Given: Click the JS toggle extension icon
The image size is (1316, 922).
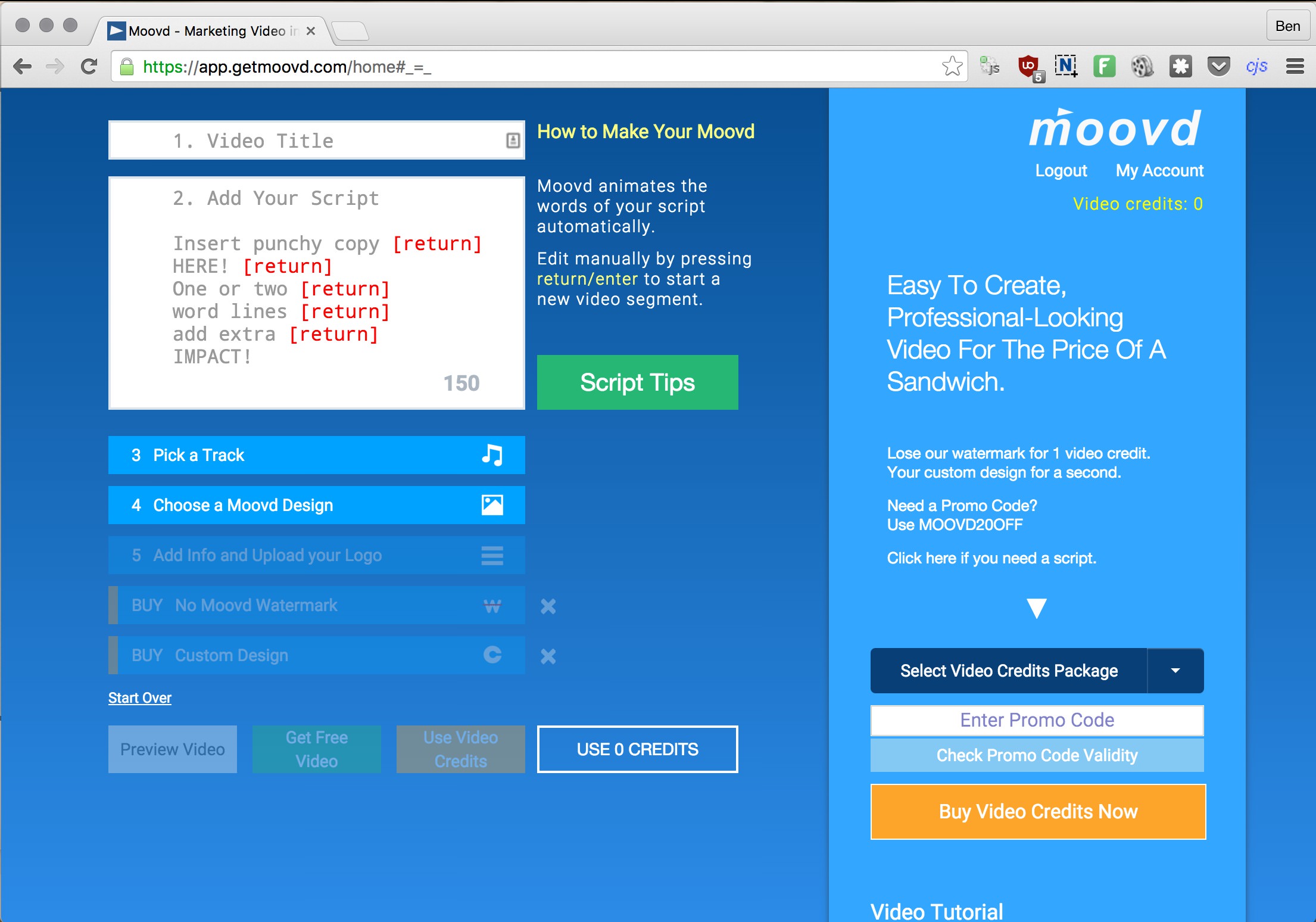Looking at the screenshot, I should tap(990, 66).
